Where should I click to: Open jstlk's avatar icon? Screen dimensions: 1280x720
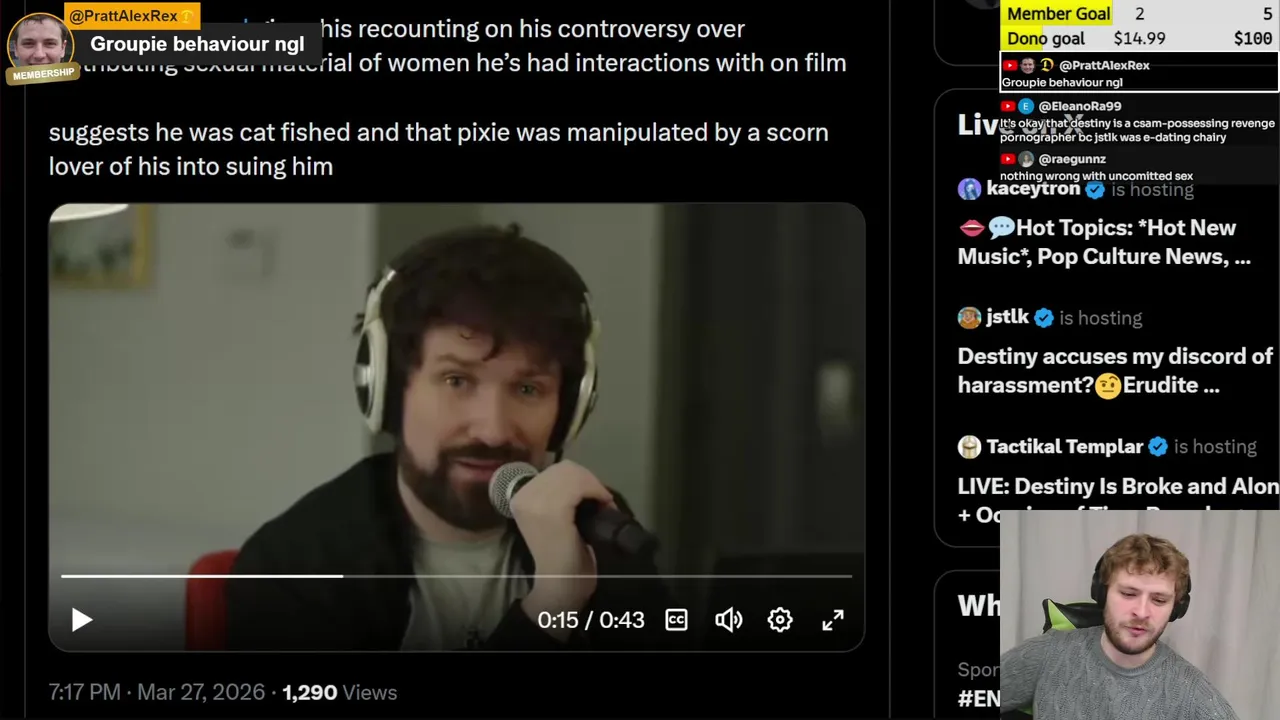[969, 318]
